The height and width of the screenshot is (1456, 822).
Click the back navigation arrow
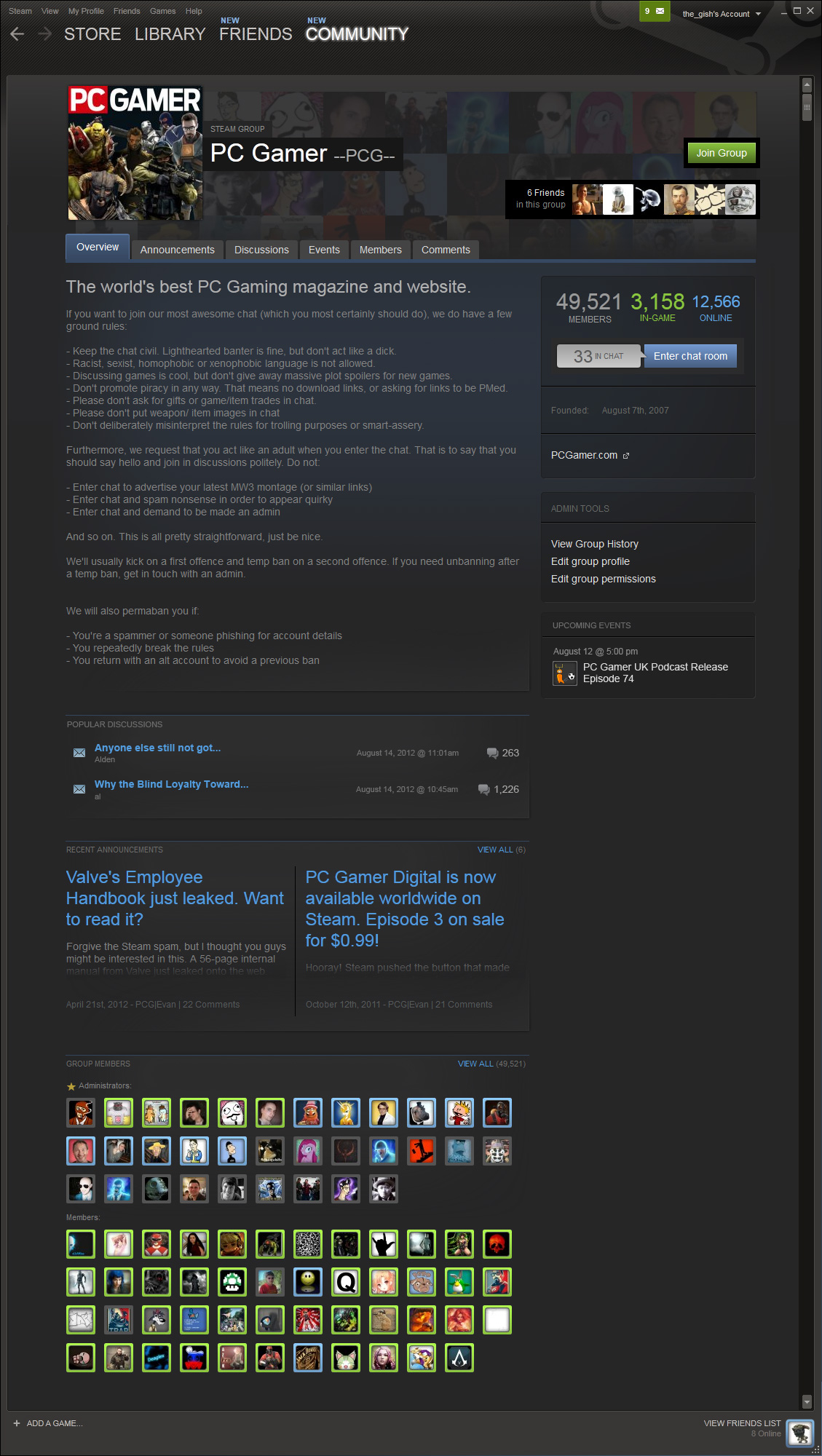click(17, 34)
